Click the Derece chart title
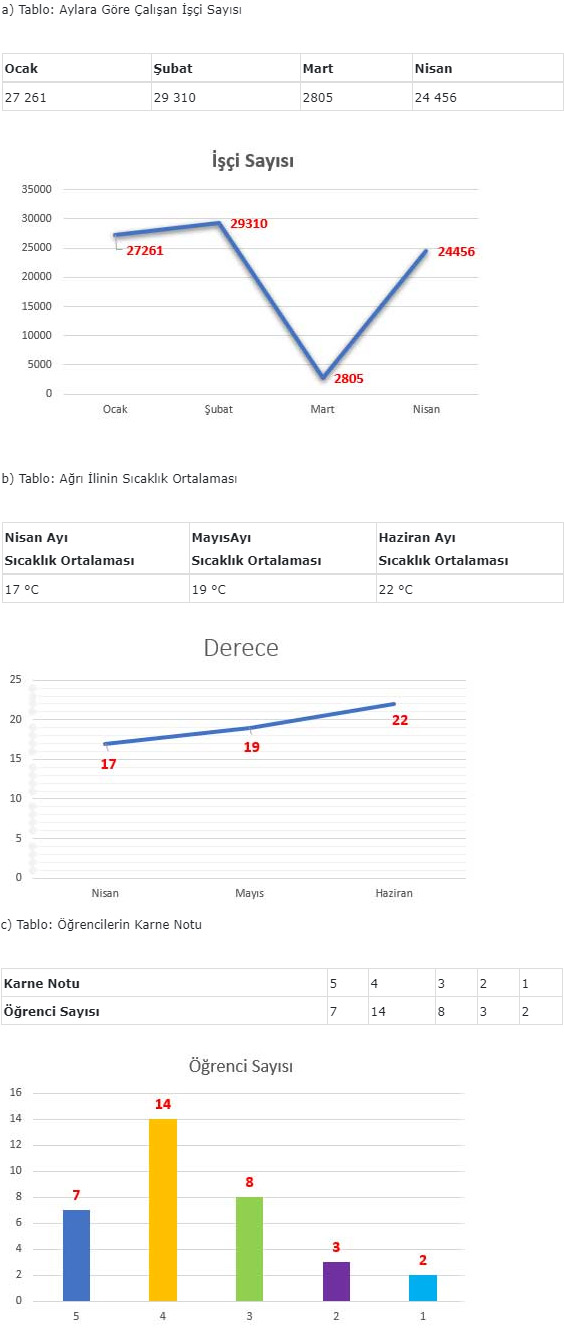 (x=241, y=648)
